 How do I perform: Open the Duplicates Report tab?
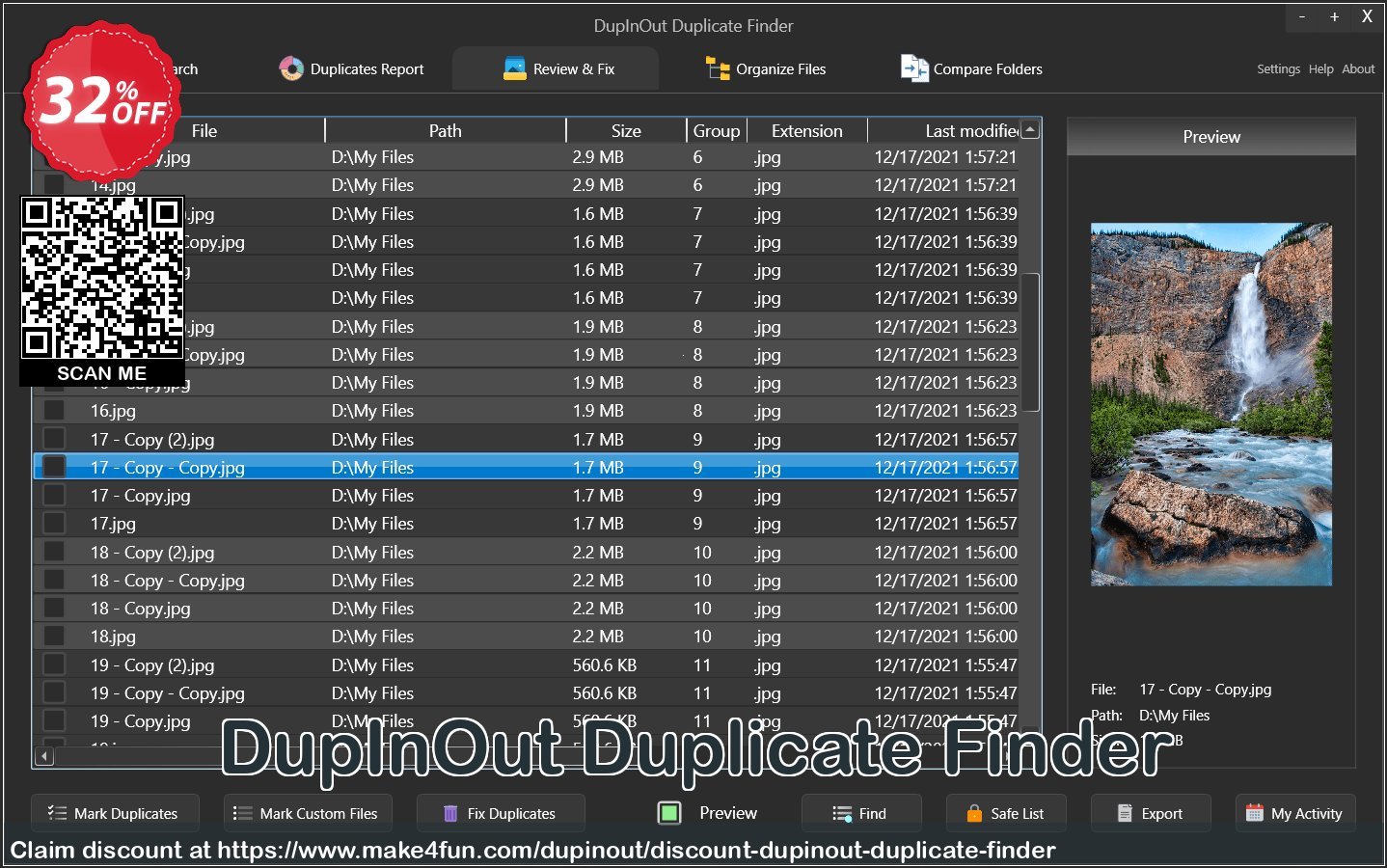[352, 68]
